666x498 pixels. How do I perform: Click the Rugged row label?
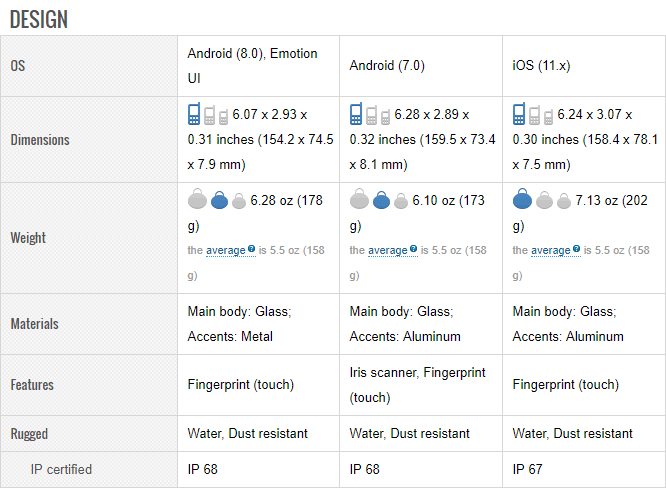tap(29, 434)
